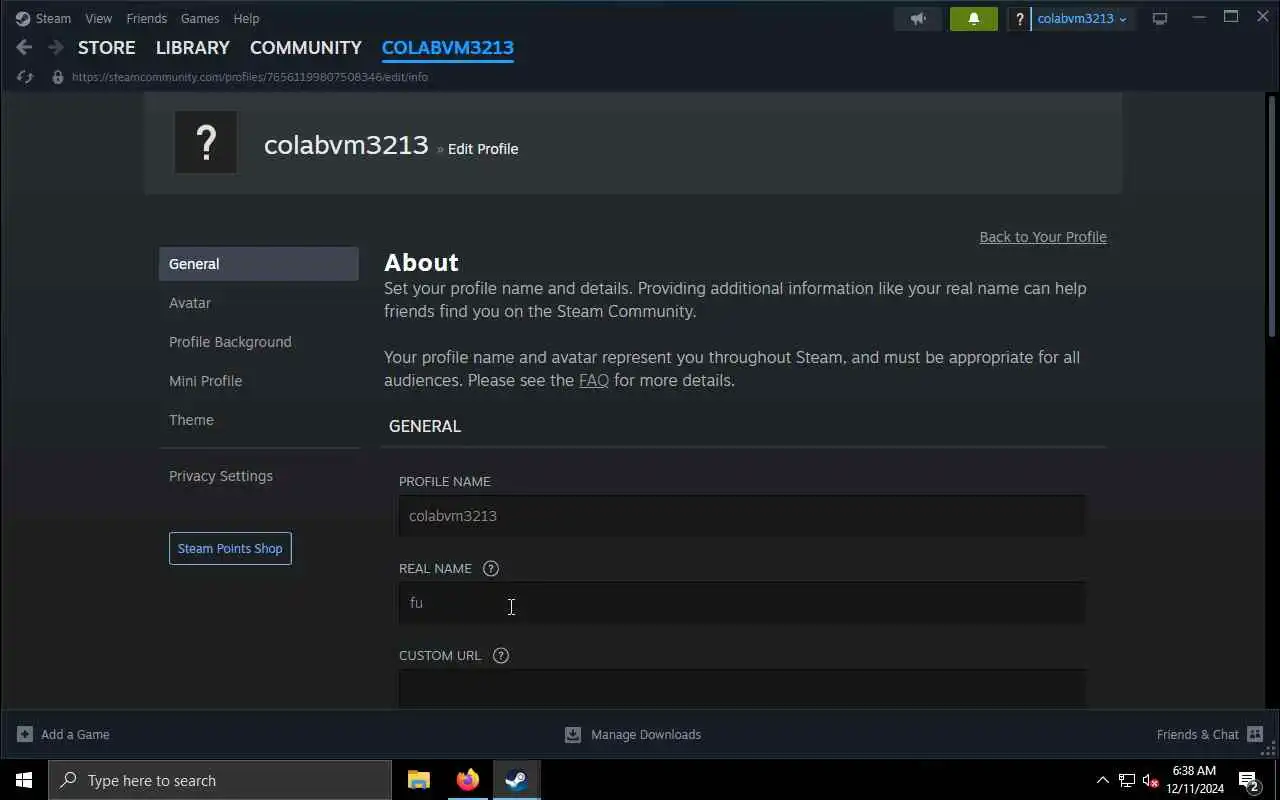
Task: Click the CUSTOM URL input field
Action: pyautogui.click(x=742, y=689)
